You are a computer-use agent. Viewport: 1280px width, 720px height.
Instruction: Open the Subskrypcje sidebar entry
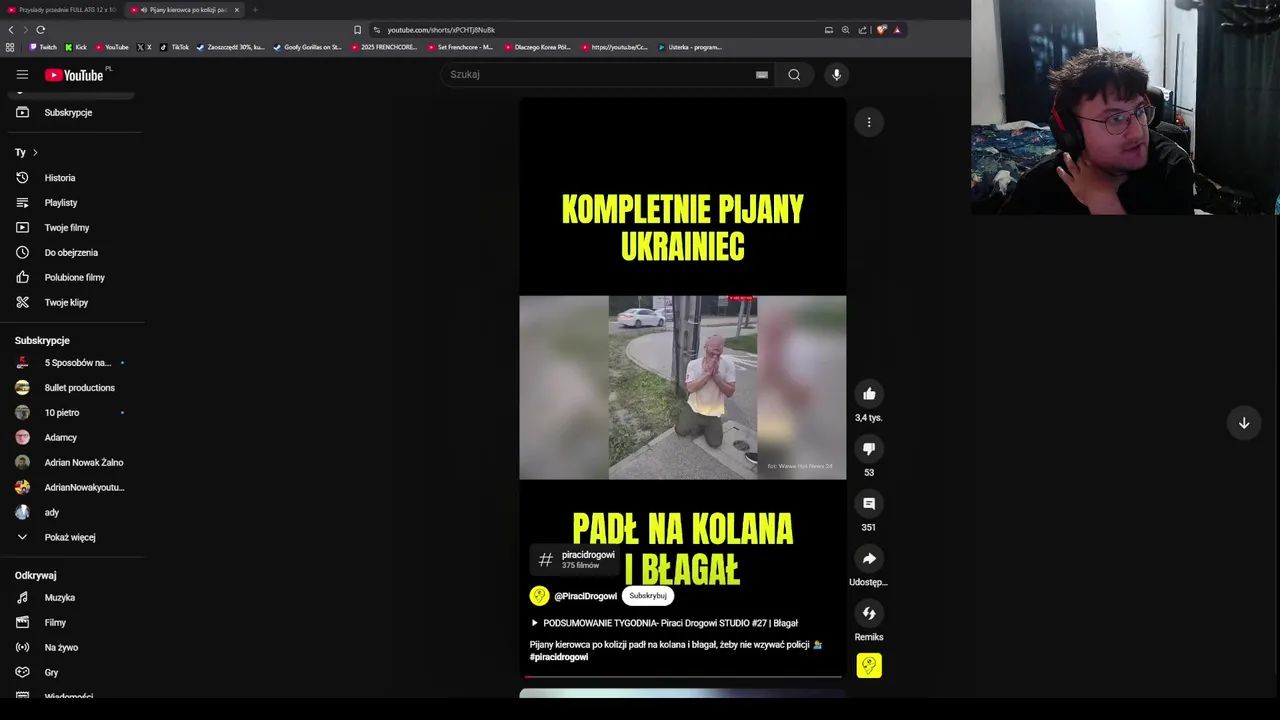68,112
